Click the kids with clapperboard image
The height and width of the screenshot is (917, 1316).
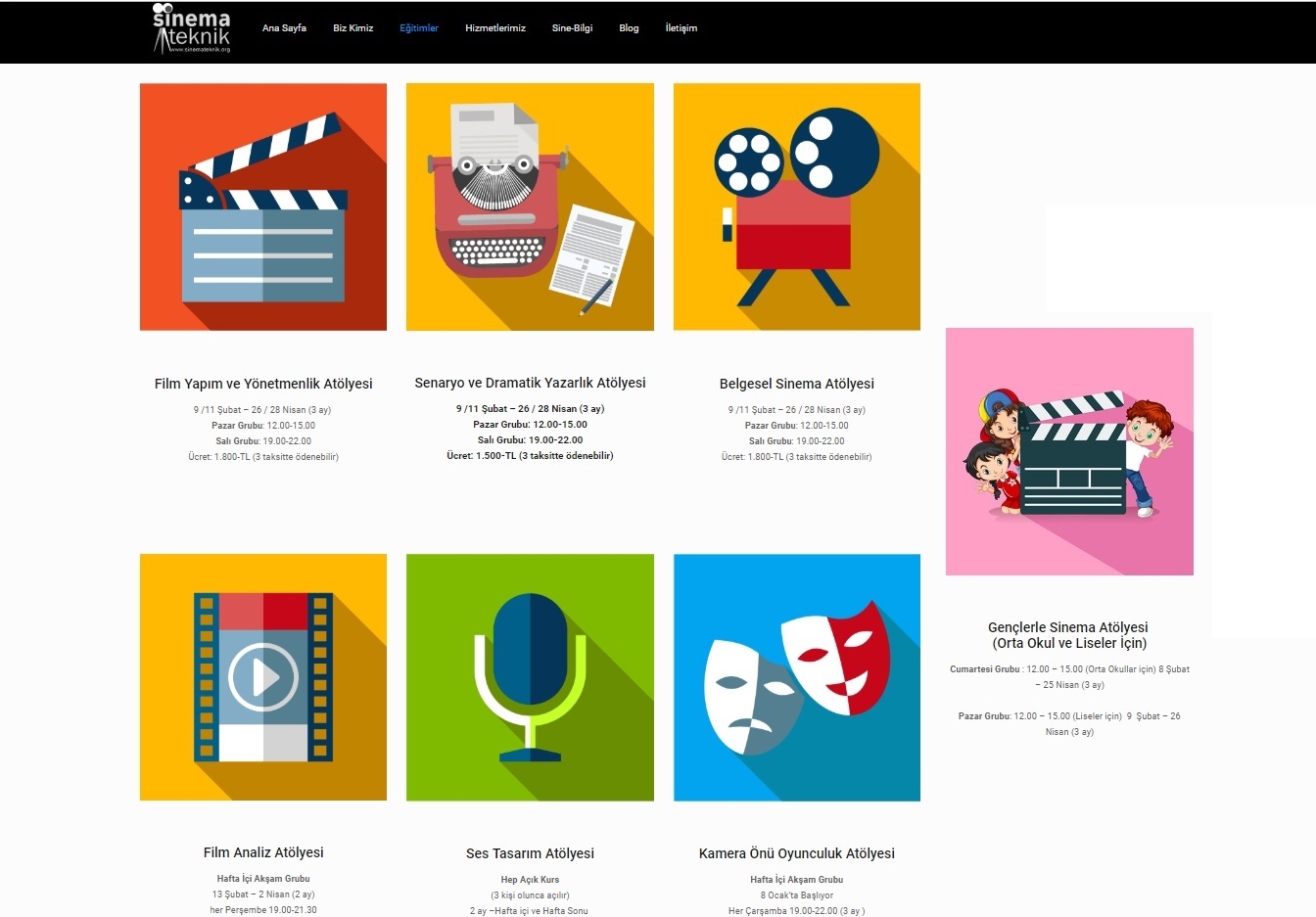tap(1069, 451)
